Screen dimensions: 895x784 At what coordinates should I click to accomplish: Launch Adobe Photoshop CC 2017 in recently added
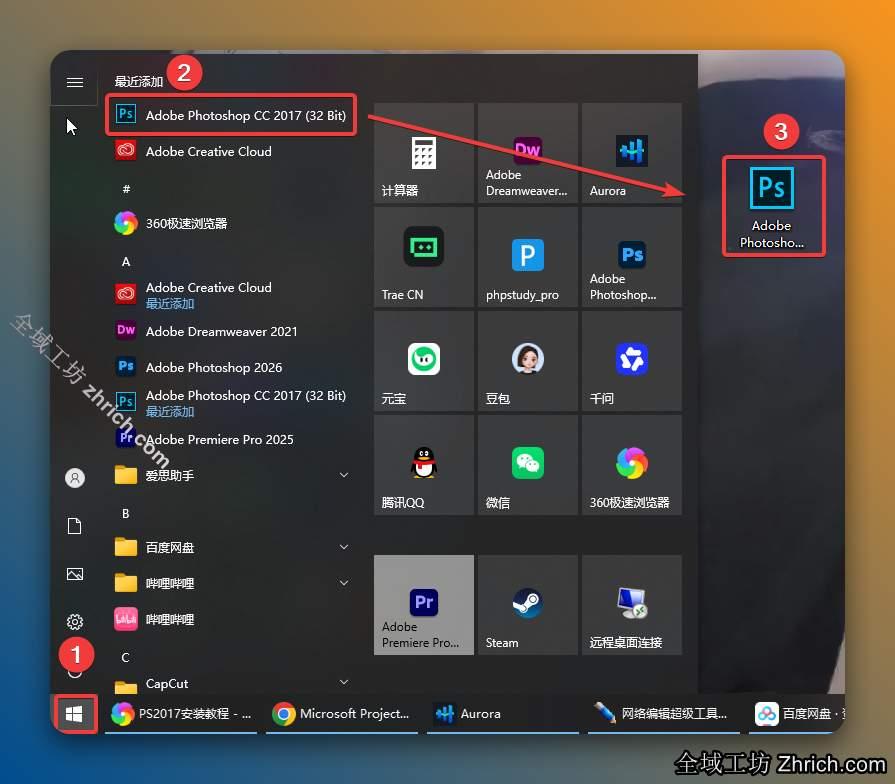coord(231,115)
